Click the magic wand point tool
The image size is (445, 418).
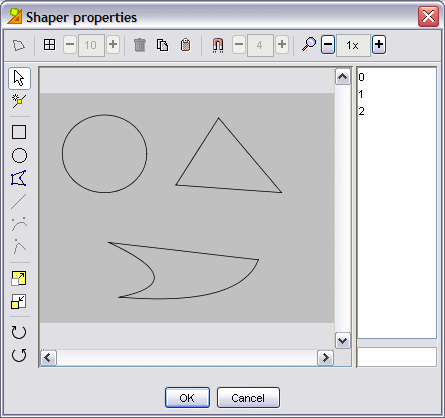pyautogui.click(x=19, y=101)
